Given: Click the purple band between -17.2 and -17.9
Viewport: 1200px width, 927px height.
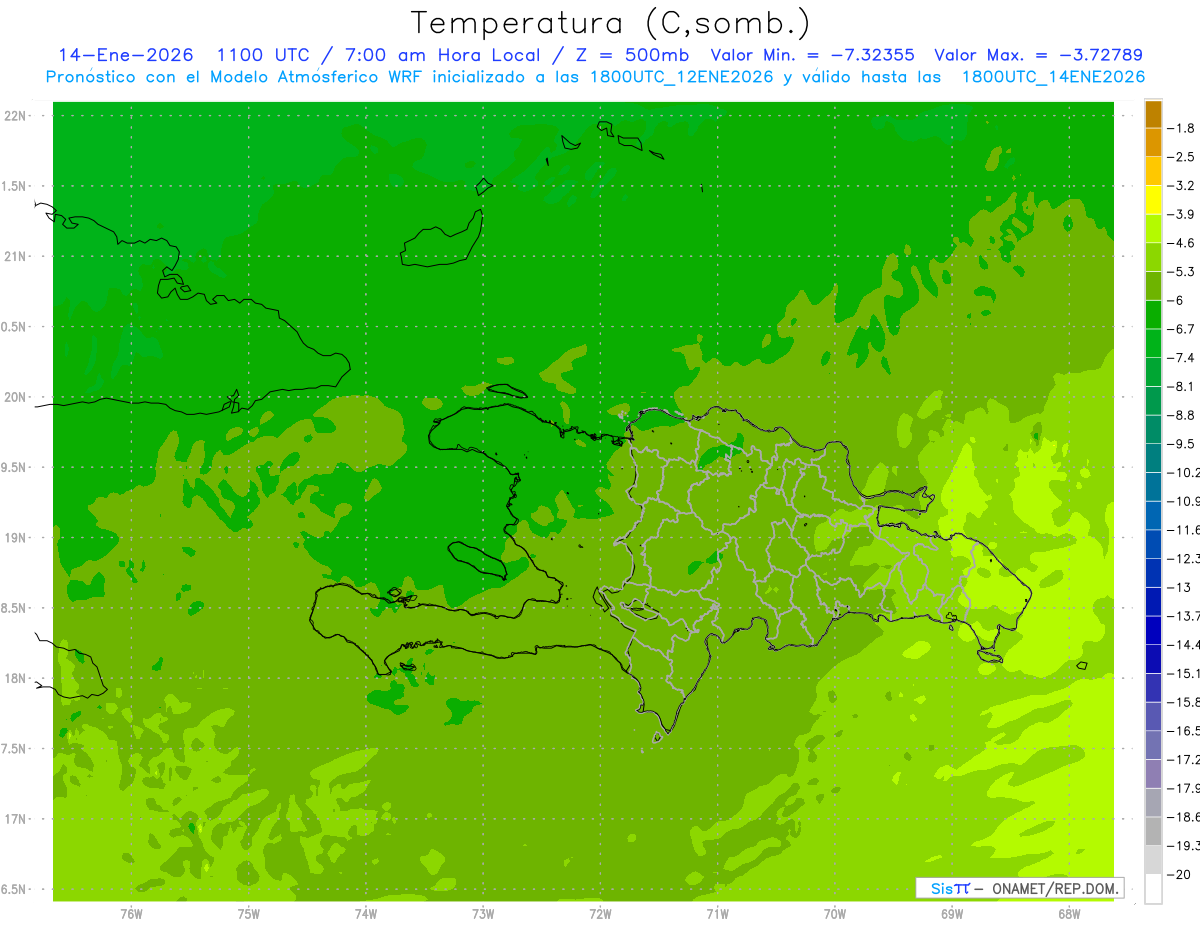Looking at the screenshot, I should point(1153,774).
